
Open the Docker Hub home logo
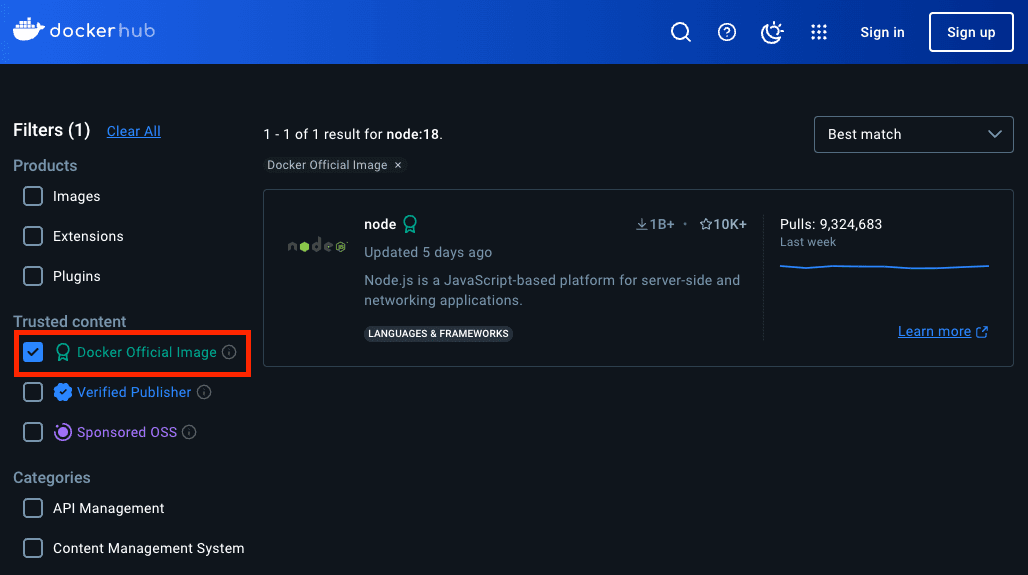click(x=84, y=30)
